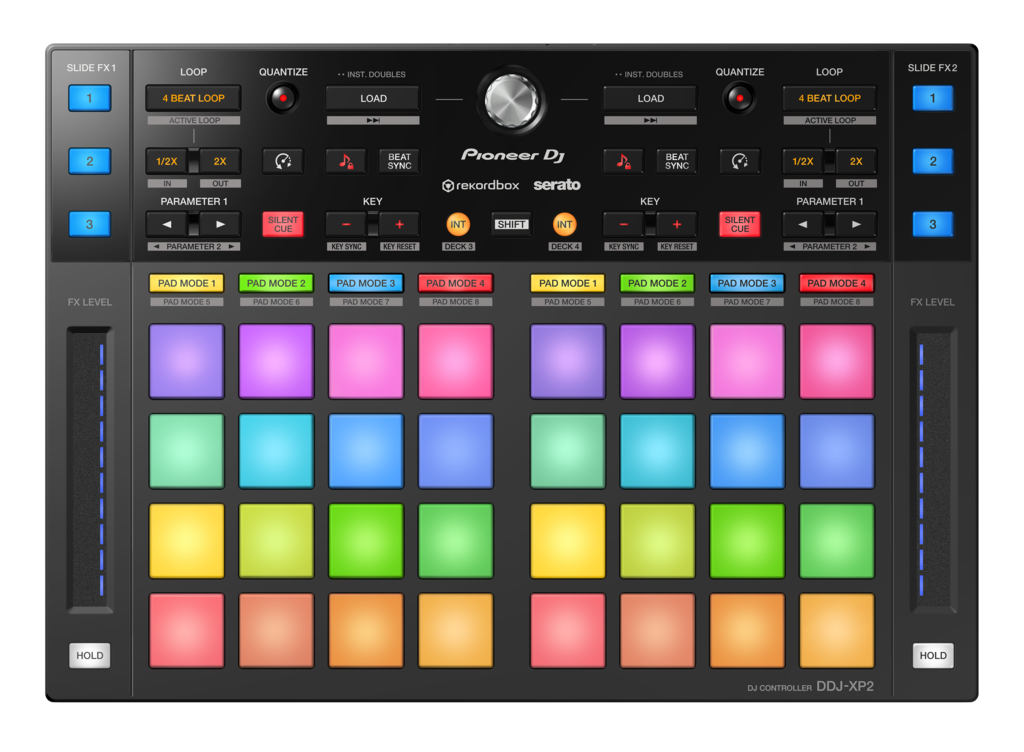Switch to PAD MODE 1 on the left deck
This screenshot has width=1024, height=752.
coord(186,283)
